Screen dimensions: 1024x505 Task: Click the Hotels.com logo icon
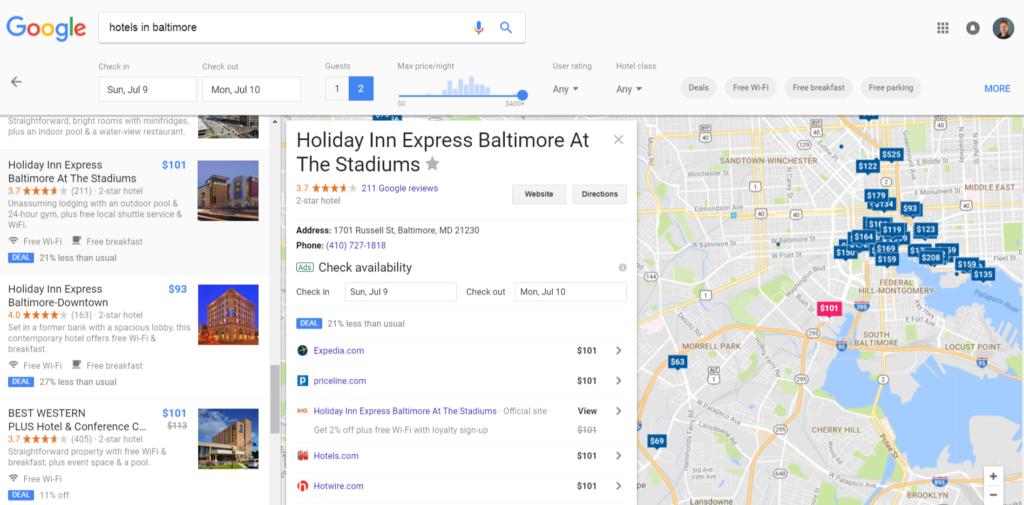[x=302, y=456]
